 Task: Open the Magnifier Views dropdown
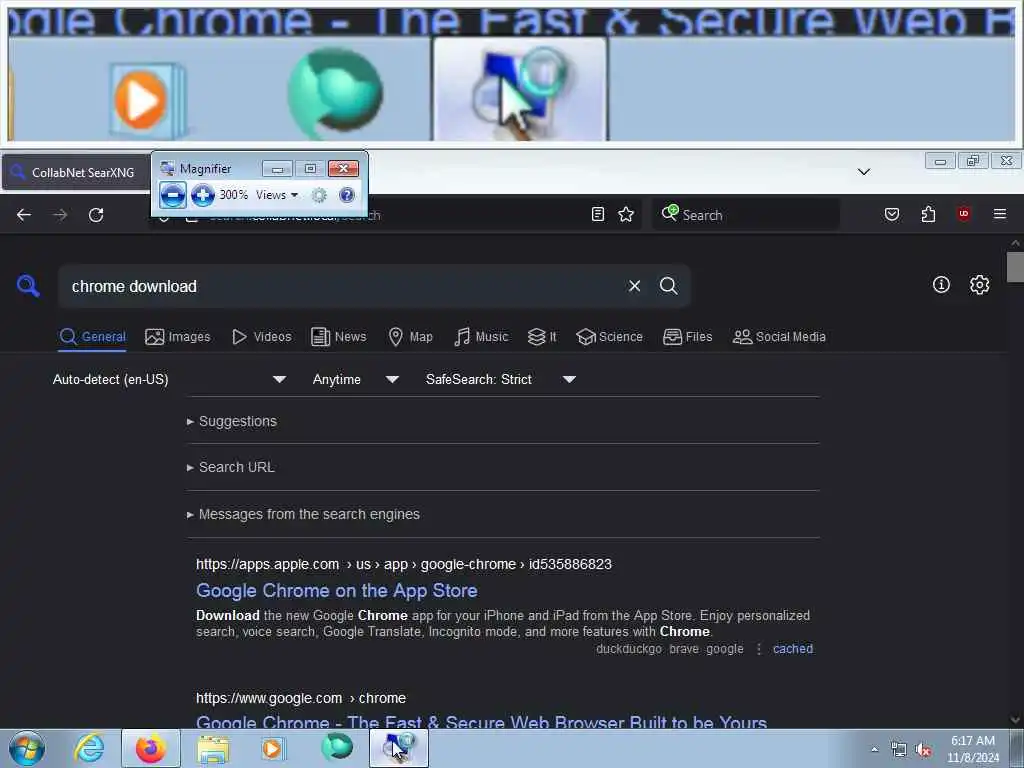pyautogui.click(x=277, y=195)
